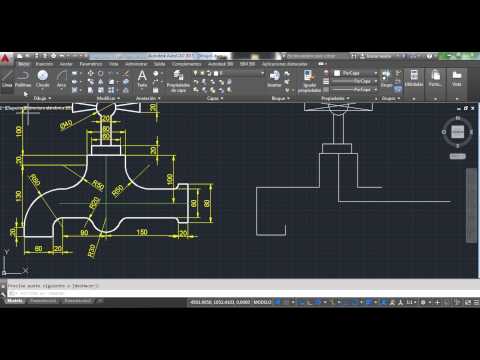480x360 pixels.
Task: Select the Hatch tool in Dibujo panel
Action: pyautogui.click(x=74, y=90)
